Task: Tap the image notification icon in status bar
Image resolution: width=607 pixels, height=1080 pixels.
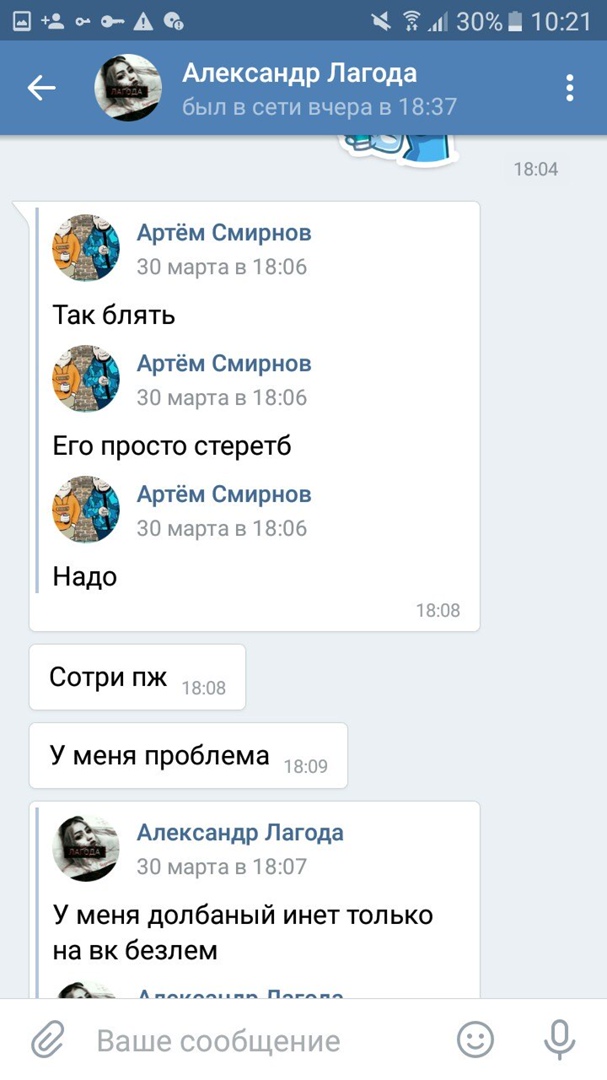Action: point(23,21)
